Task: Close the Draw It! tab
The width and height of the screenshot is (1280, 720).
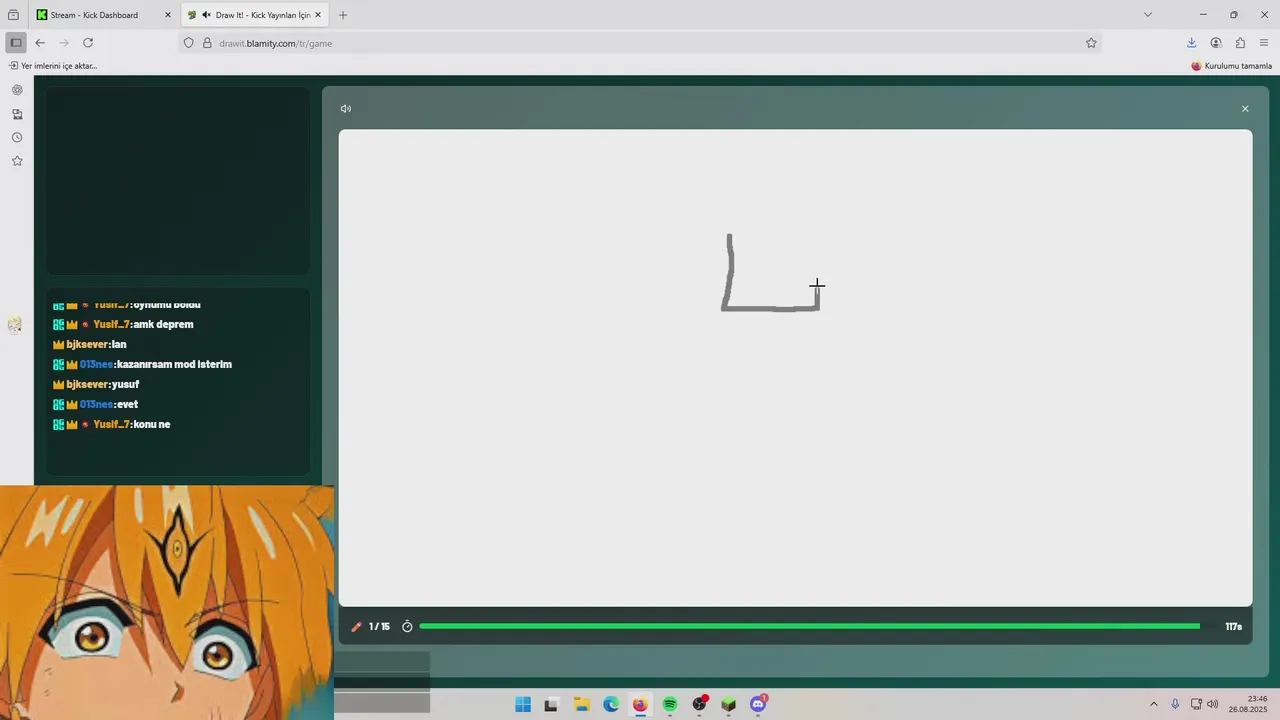Action: (319, 15)
